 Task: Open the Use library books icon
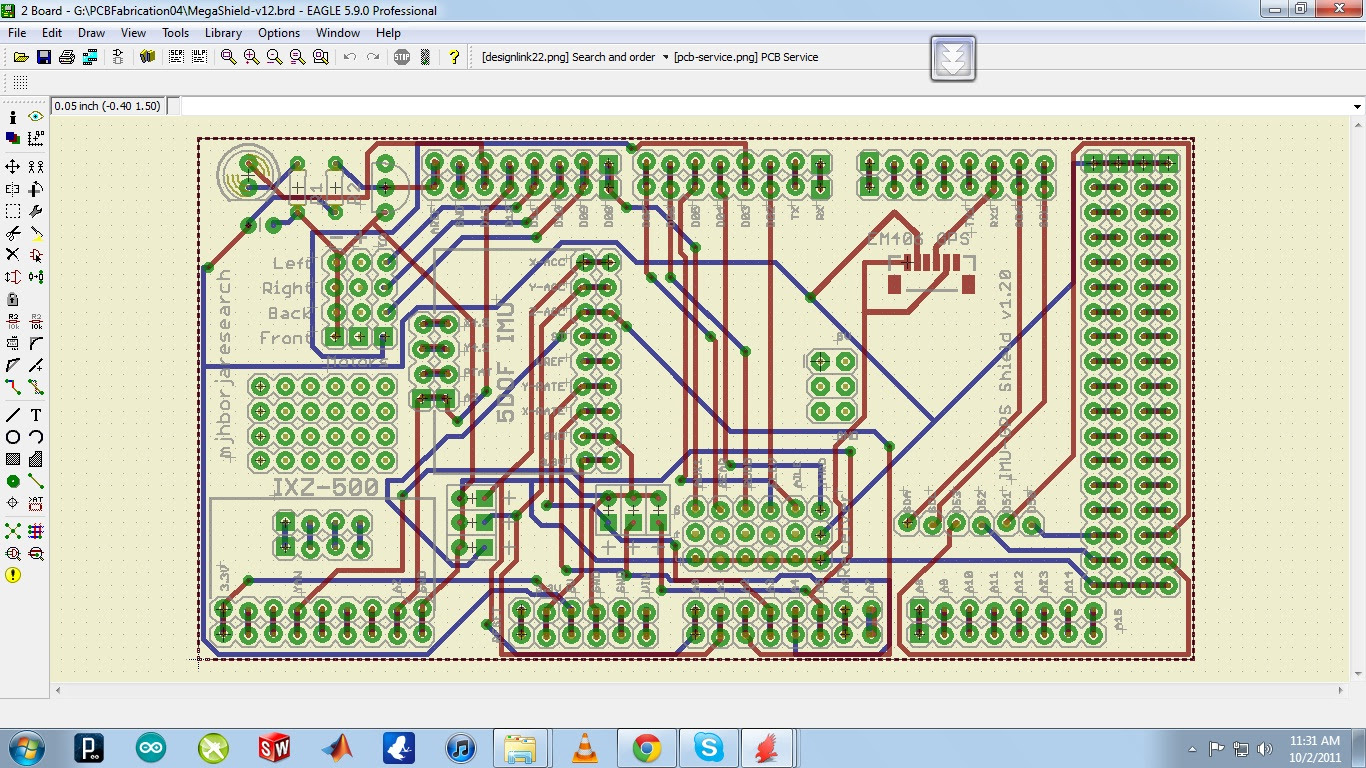click(x=148, y=57)
